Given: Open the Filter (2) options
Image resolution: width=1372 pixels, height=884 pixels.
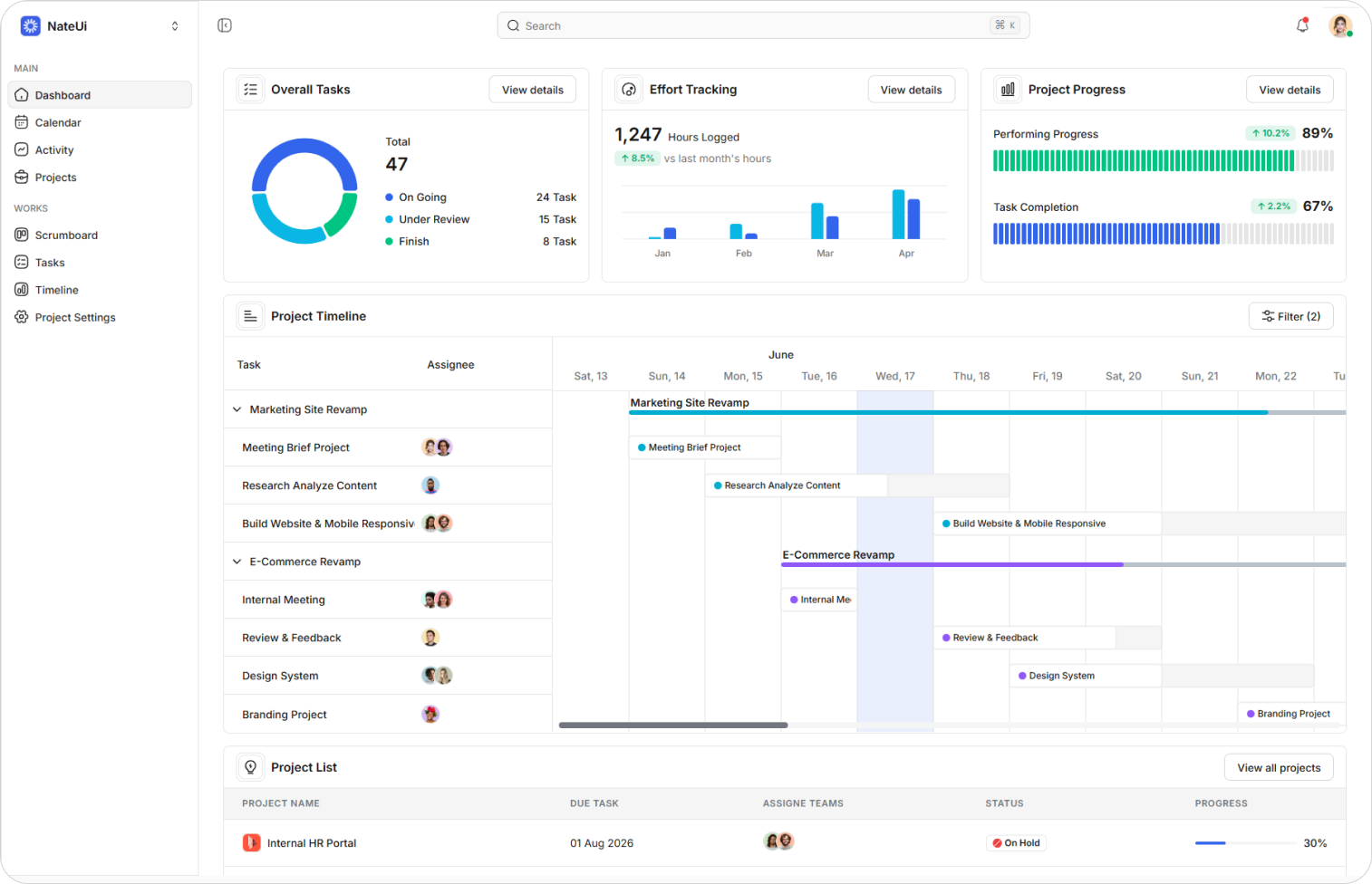Looking at the screenshot, I should [1290, 316].
